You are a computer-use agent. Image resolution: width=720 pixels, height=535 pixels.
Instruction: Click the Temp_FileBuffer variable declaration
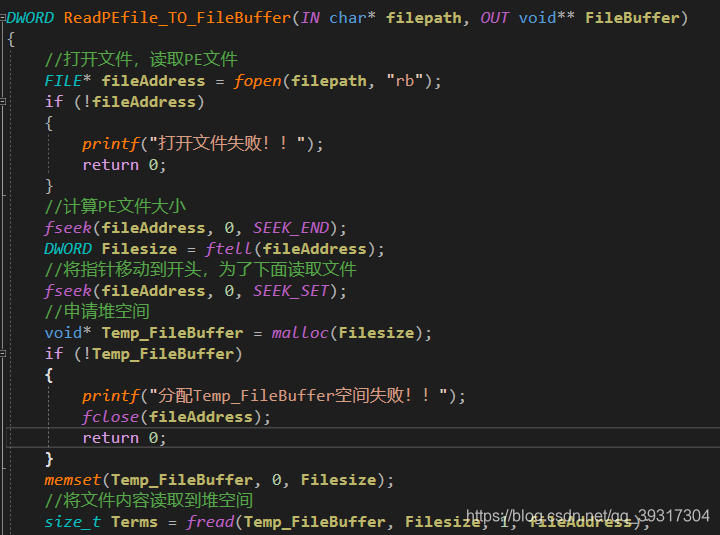[x=172, y=332]
